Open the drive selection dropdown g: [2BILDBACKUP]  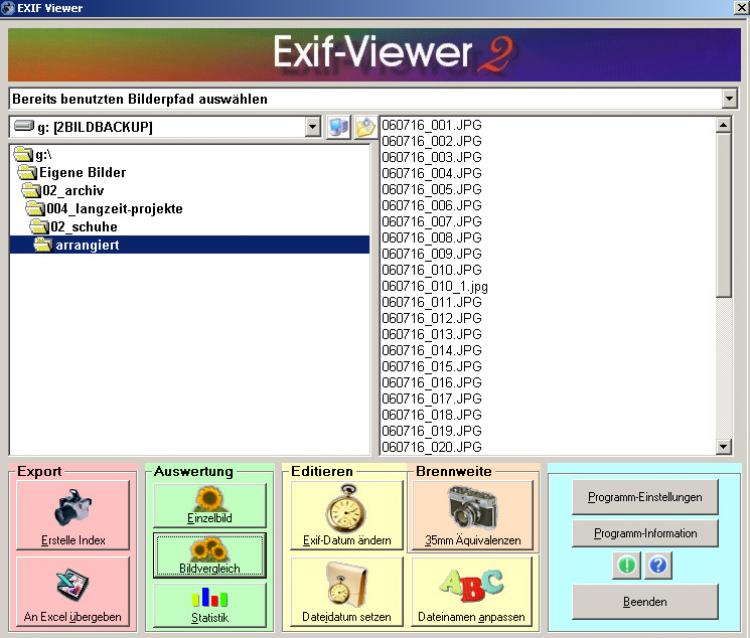(x=312, y=128)
